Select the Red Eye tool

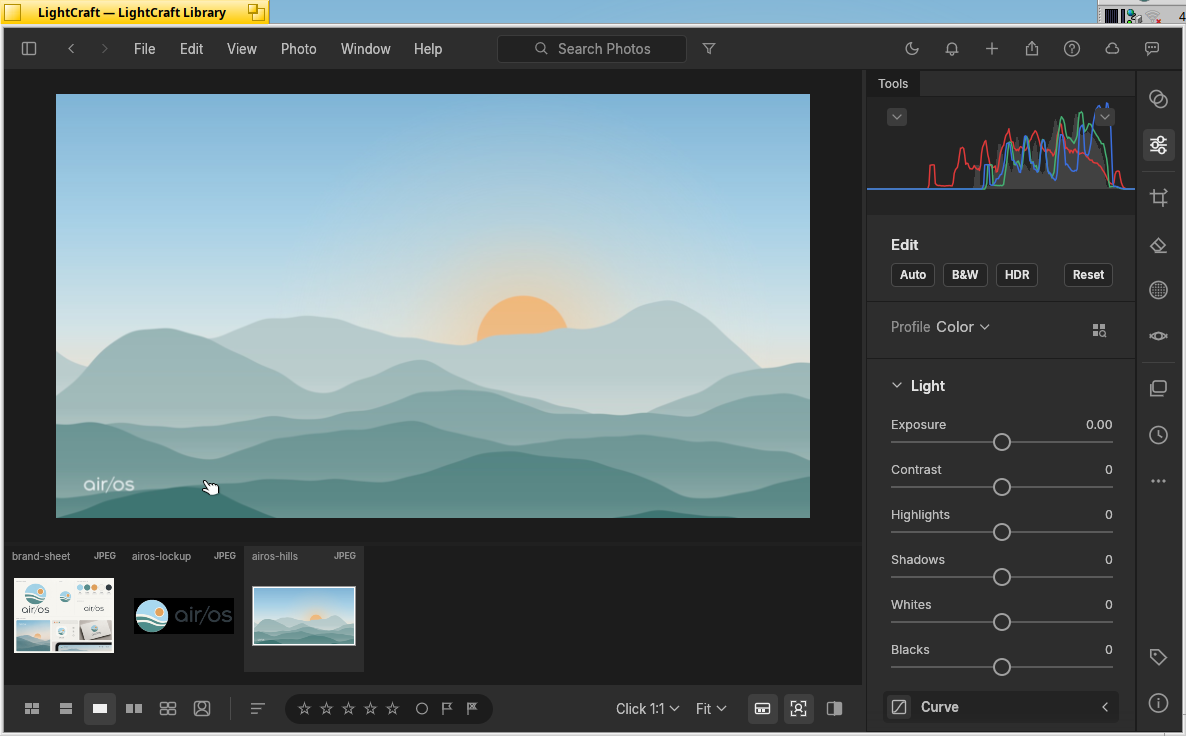(1158, 336)
